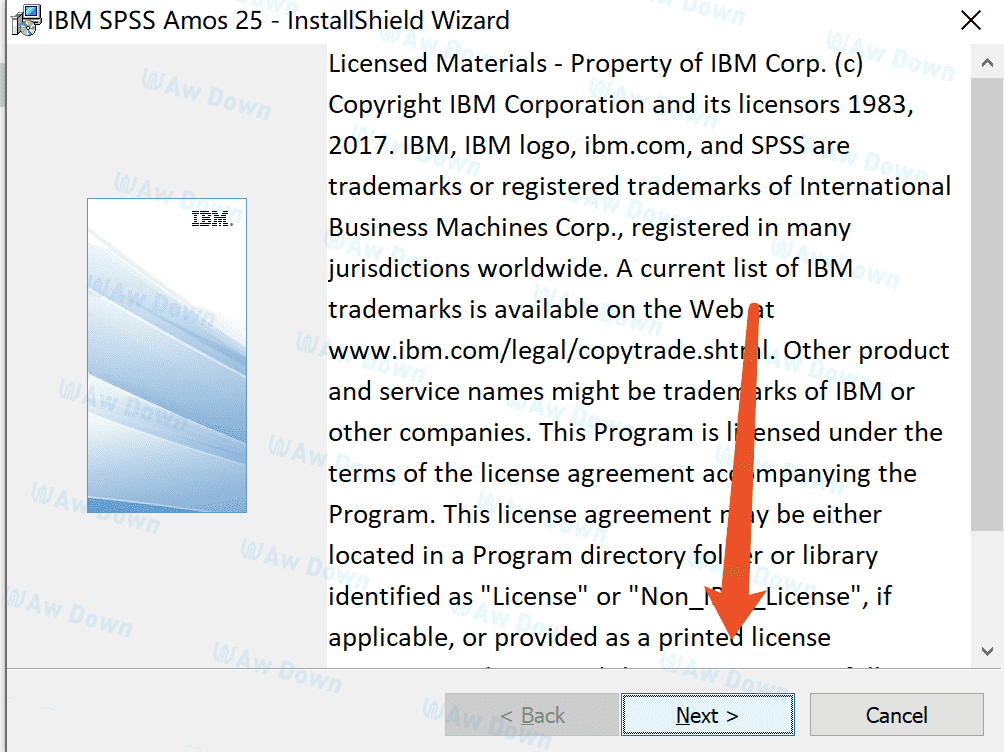The width and height of the screenshot is (1004, 752).
Task: Click the IBM logo on the banner
Action: pos(211,219)
